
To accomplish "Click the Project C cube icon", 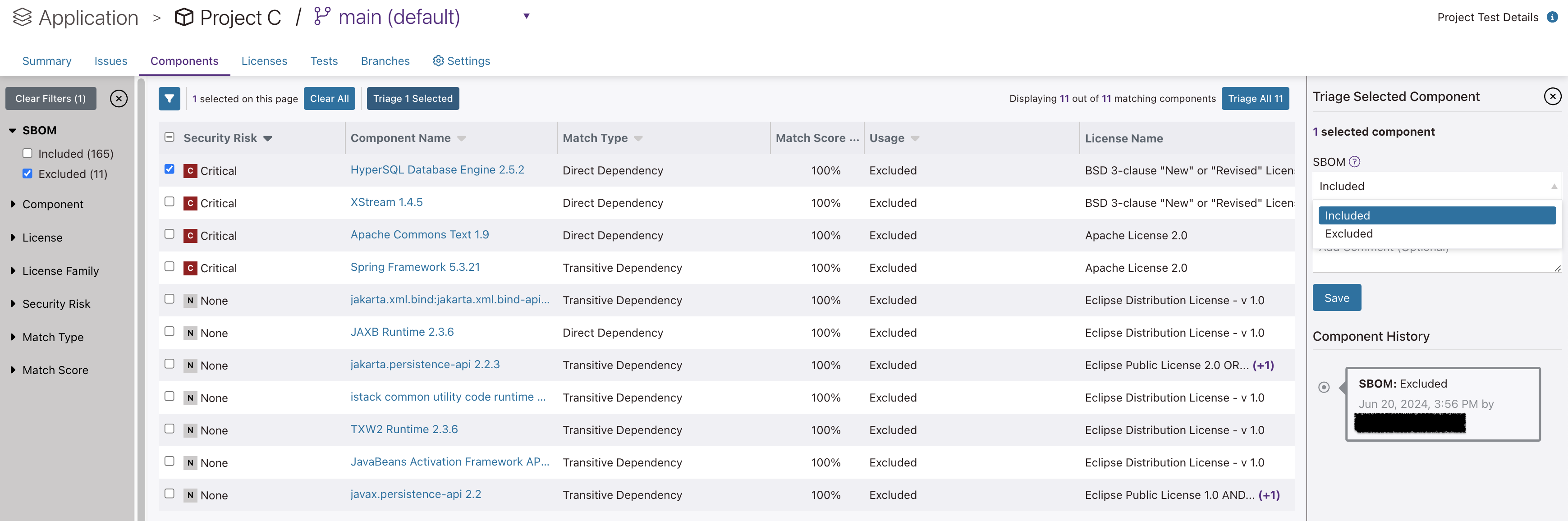I will tap(184, 17).
